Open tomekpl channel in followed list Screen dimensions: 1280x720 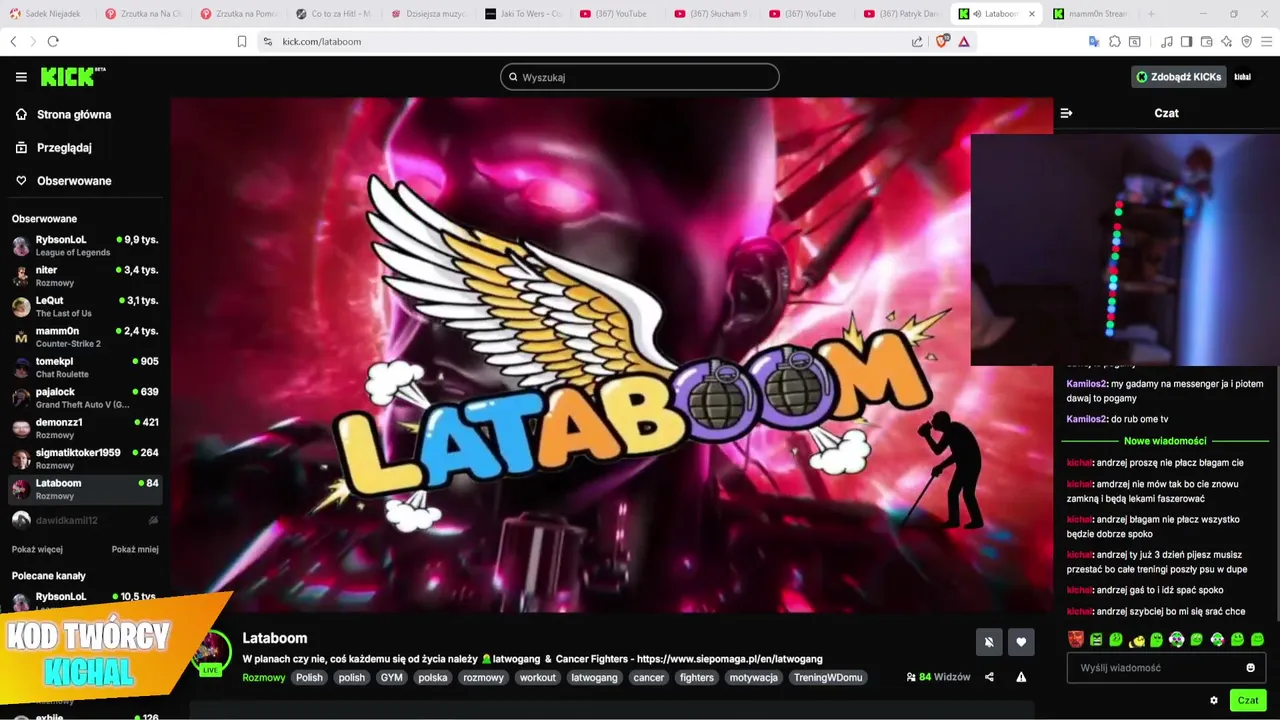click(x=85, y=367)
